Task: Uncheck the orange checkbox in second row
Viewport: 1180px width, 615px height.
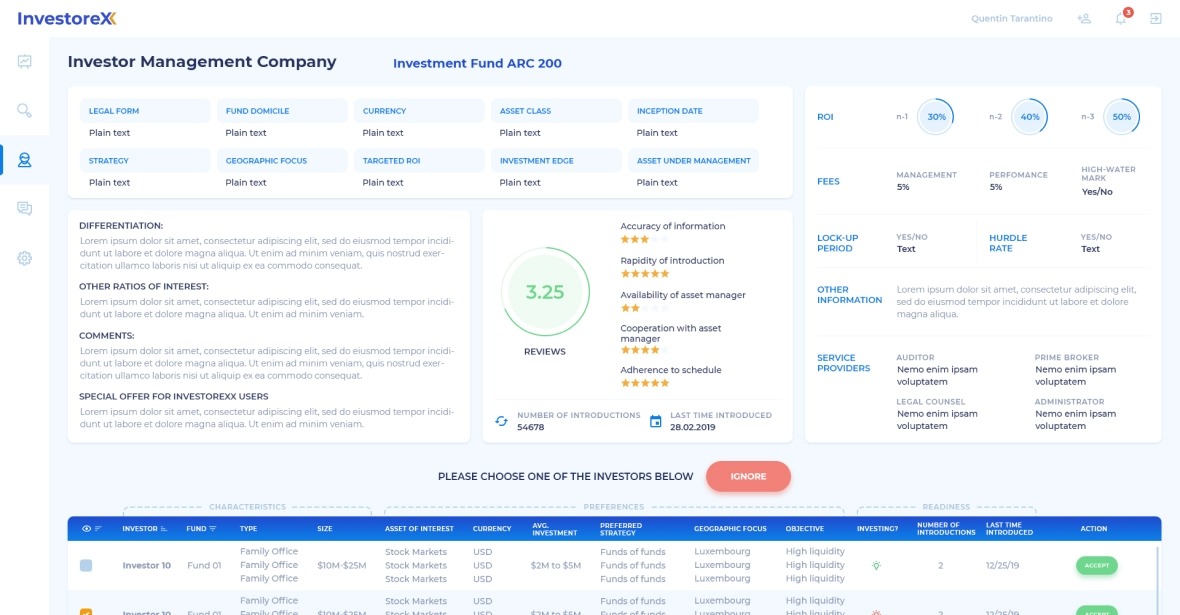Action: click(x=86, y=611)
